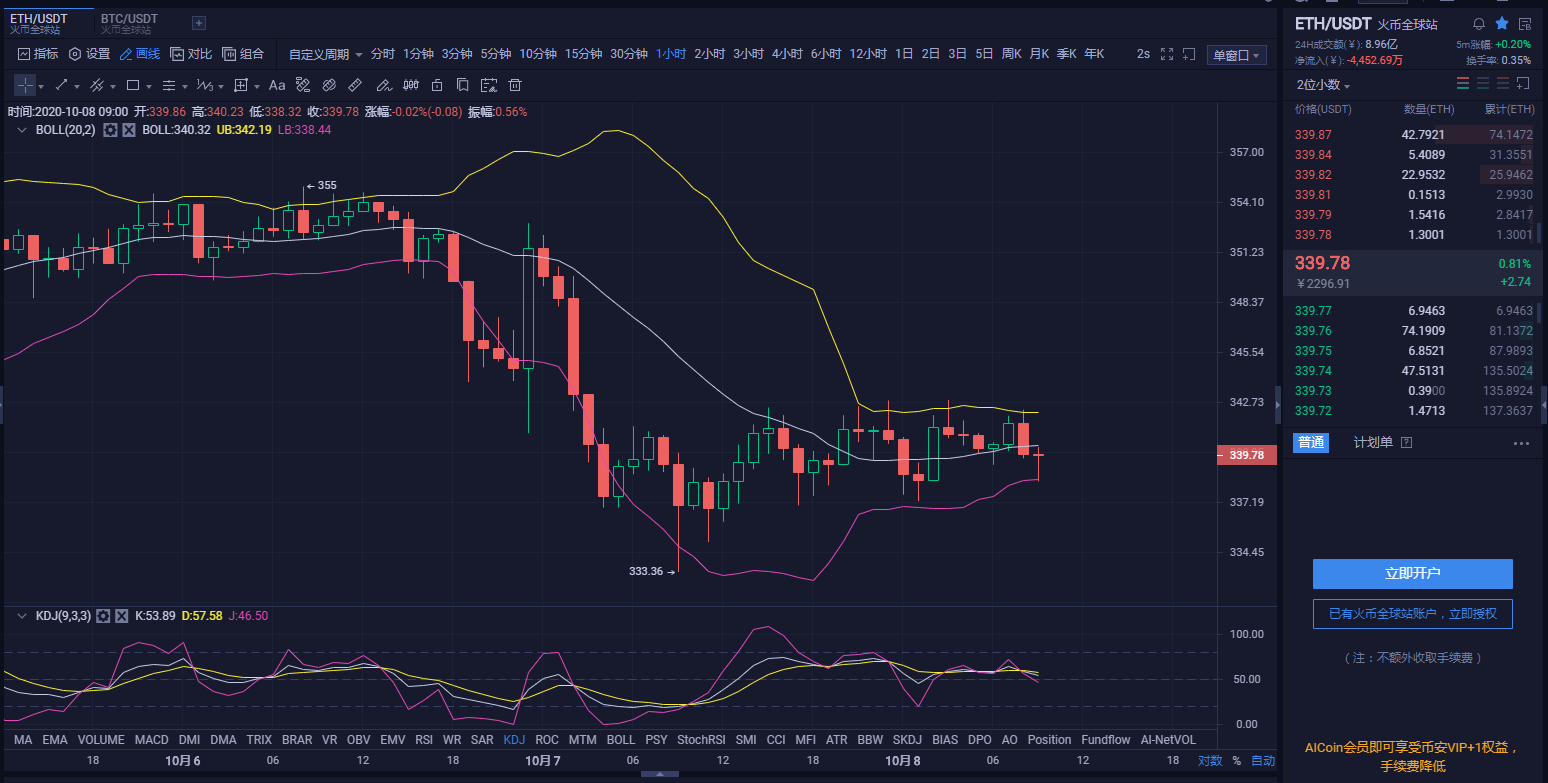1548x783 pixels.
Task: Select the 分时 timeframe
Action: [382, 54]
